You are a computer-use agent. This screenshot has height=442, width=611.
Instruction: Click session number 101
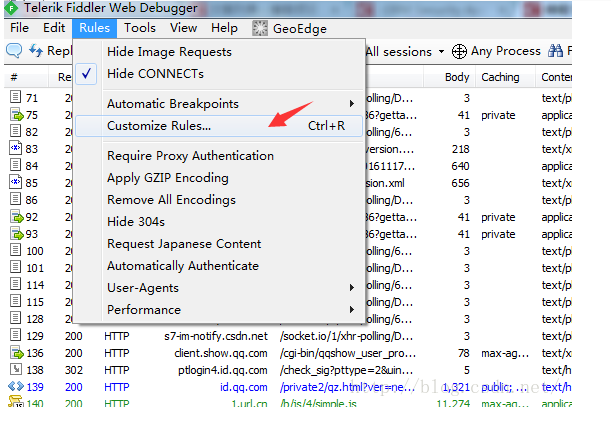click(35, 268)
